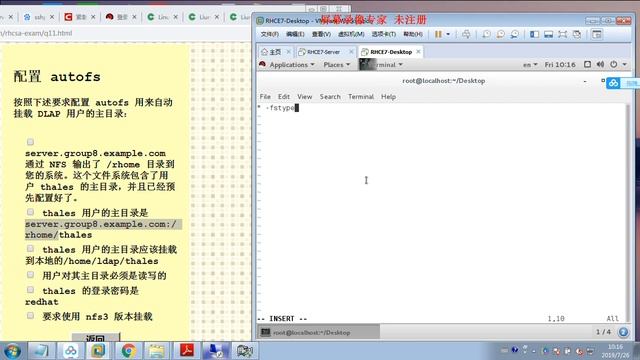
Task: Click the thumbnail bar view icon
Action: [x=549, y=34]
